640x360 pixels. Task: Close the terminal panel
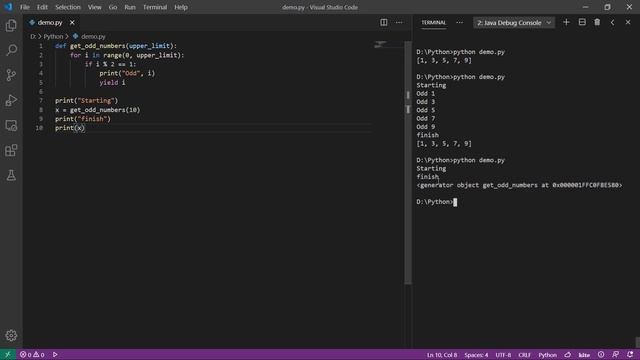628,22
